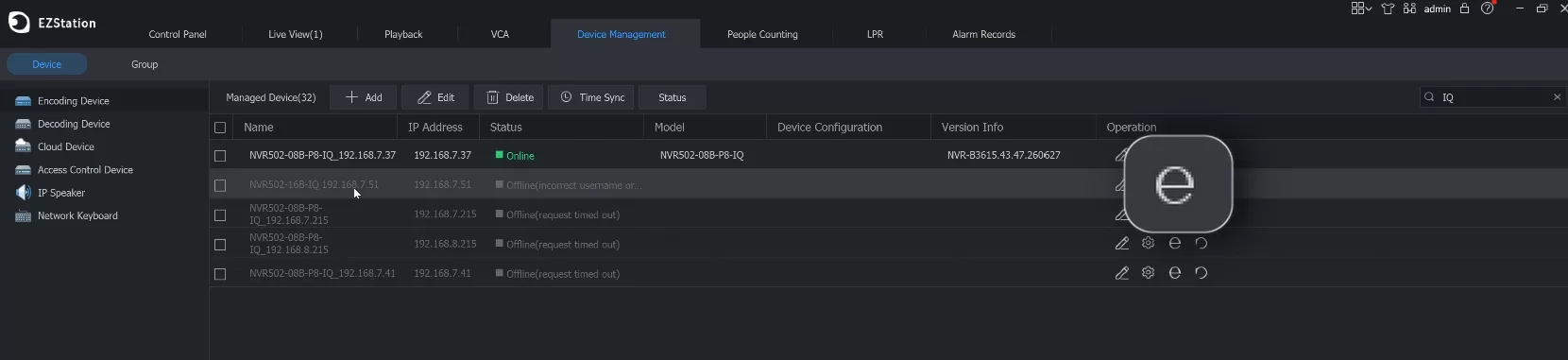
Task: Open web access for 192.168.7.41 device
Action: [x=1175, y=273]
